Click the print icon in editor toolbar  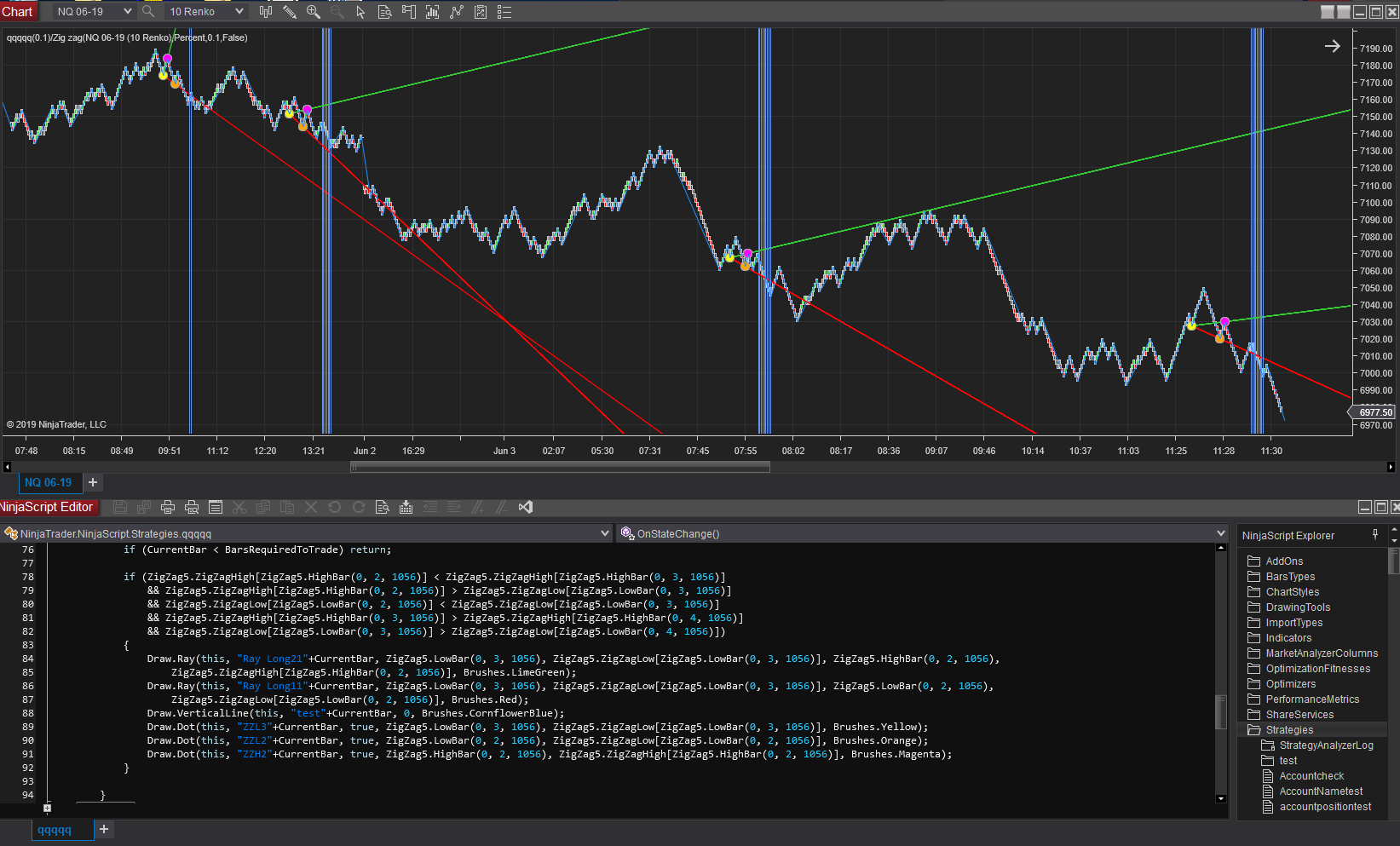point(168,507)
